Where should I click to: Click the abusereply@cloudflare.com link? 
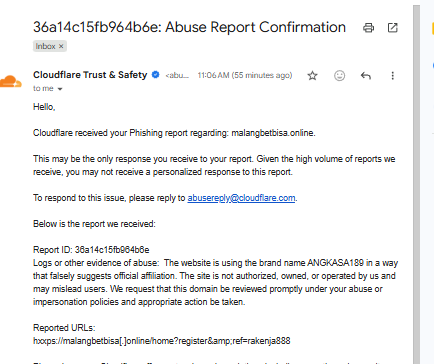241,198
